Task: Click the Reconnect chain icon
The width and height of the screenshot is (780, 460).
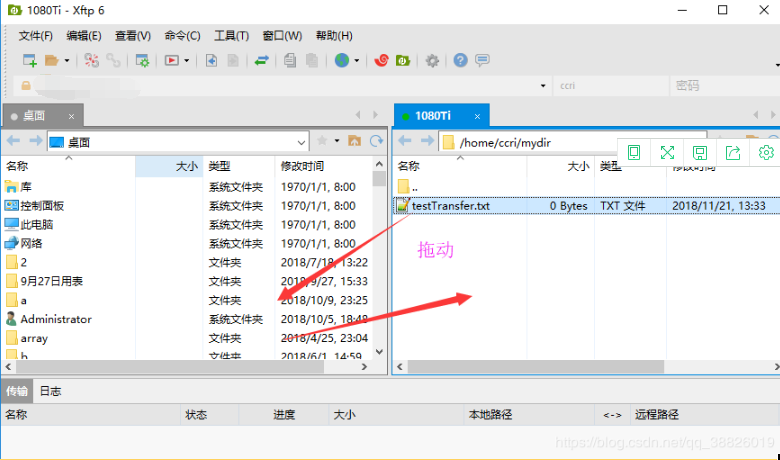Action: (x=113, y=60)
